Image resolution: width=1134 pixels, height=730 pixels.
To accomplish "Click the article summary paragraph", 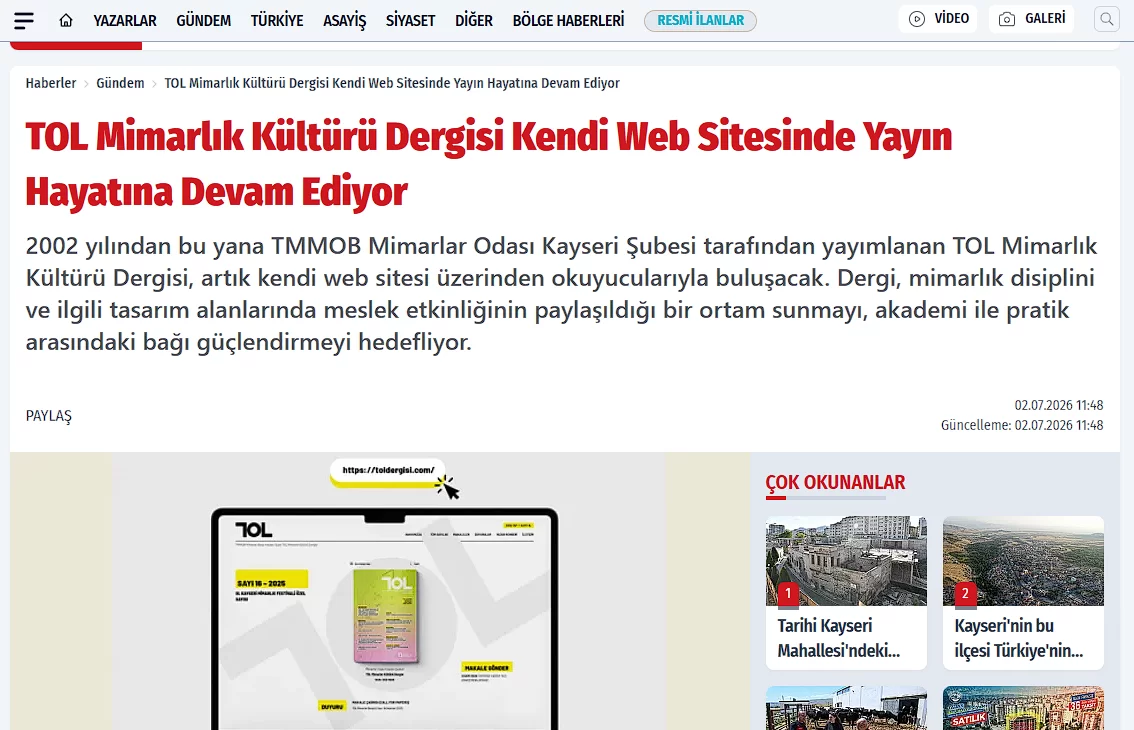I will (561, 294).
